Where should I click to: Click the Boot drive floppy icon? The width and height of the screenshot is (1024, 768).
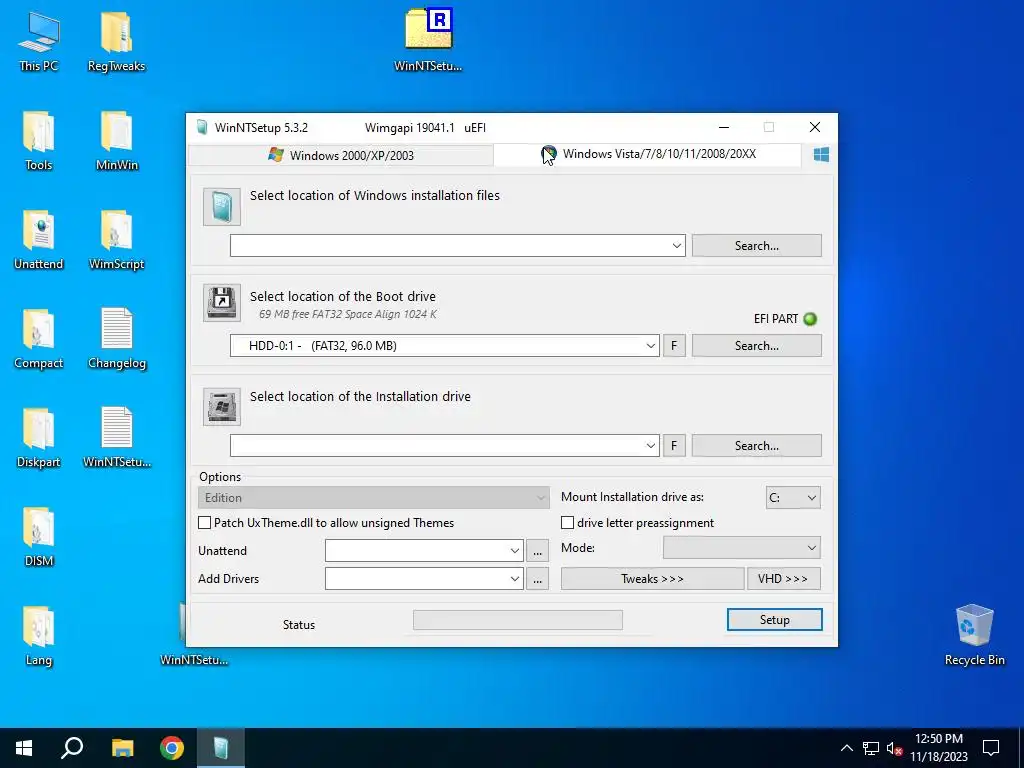[221, 302]
